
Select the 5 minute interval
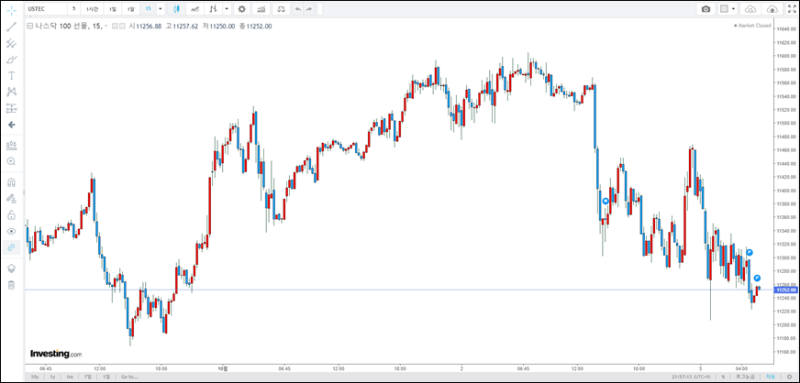[74, 9]
